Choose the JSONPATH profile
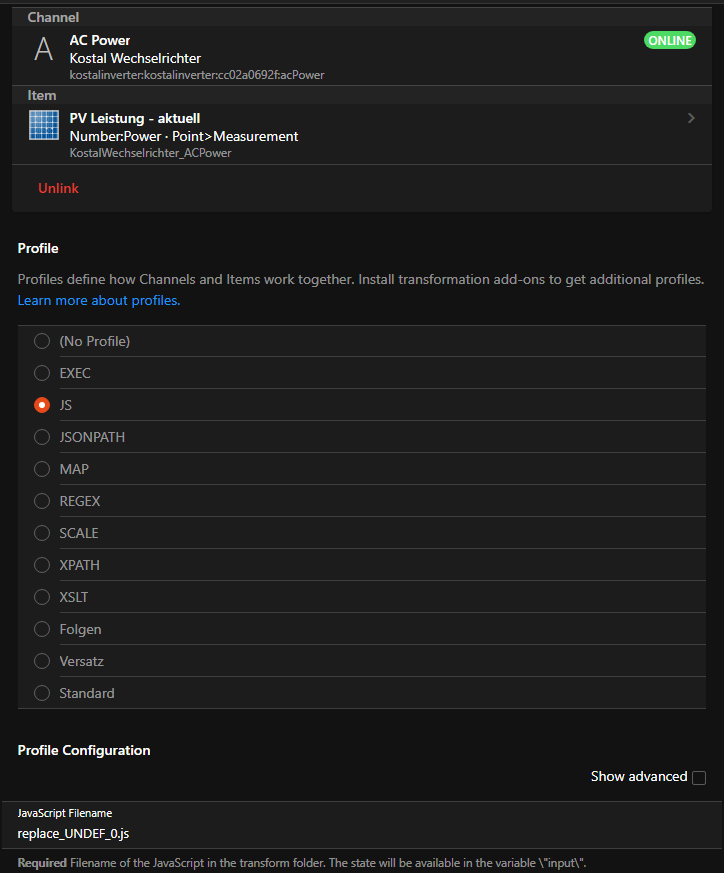 pyautogui.click(x=42, y=437)
